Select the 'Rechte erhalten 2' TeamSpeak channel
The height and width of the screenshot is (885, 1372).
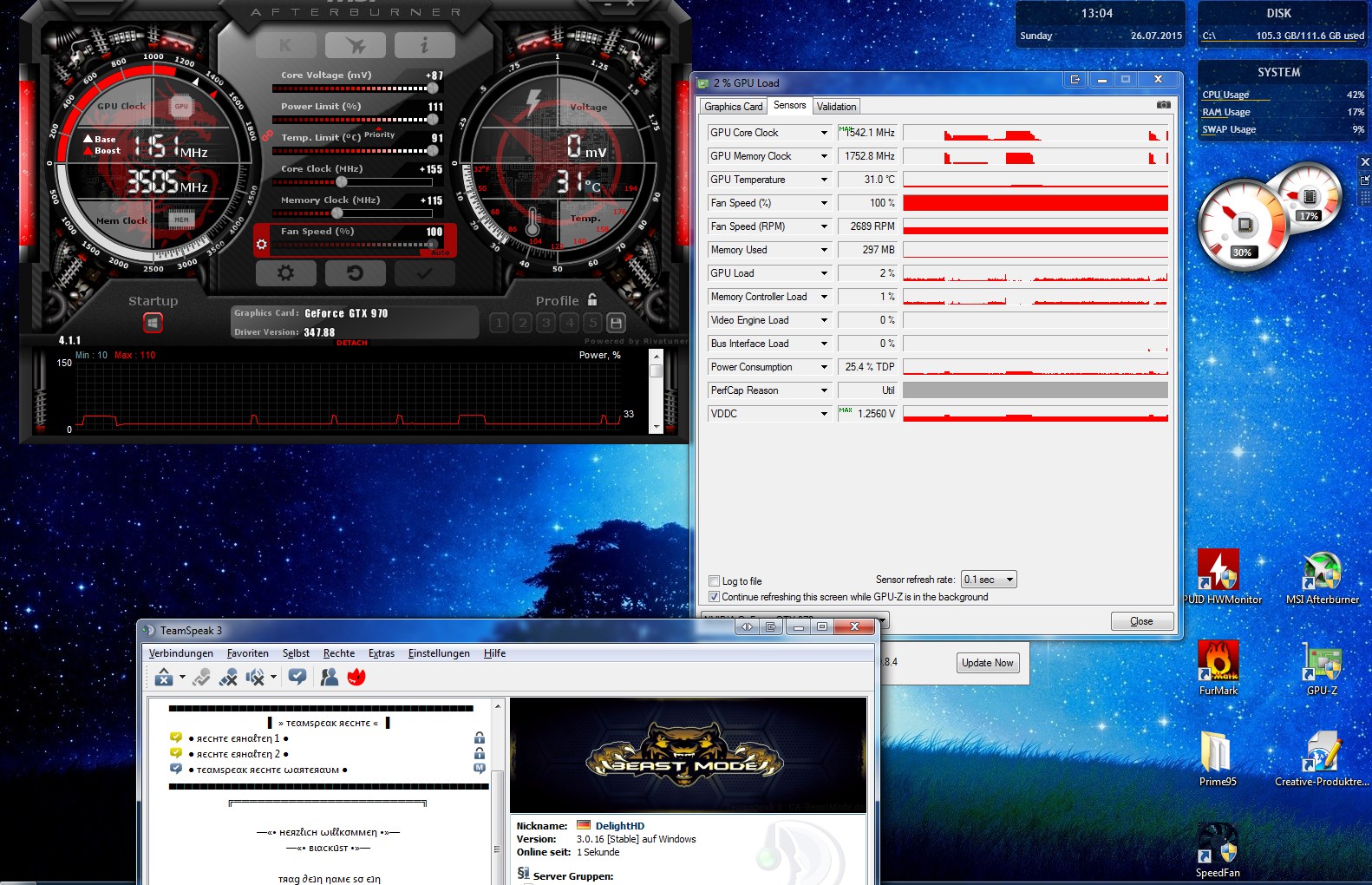(x=238, y=754)
